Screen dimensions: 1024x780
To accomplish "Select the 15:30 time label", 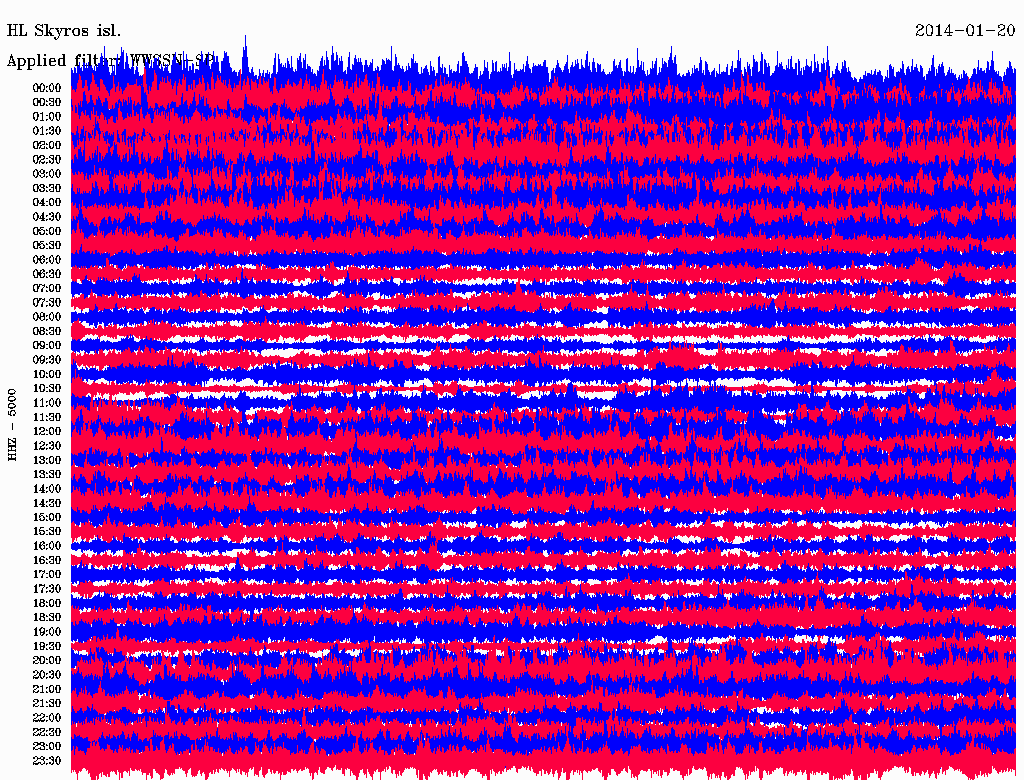I will coord(47,531).
